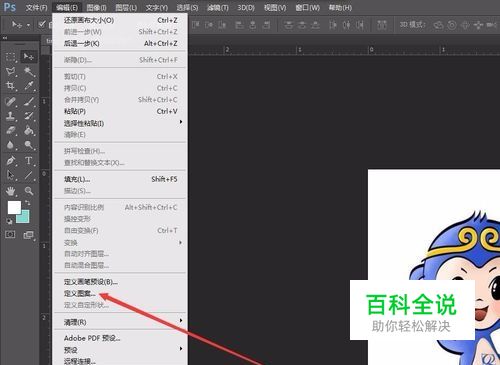Click the 3D roll object icon

[x=452, y=25]
